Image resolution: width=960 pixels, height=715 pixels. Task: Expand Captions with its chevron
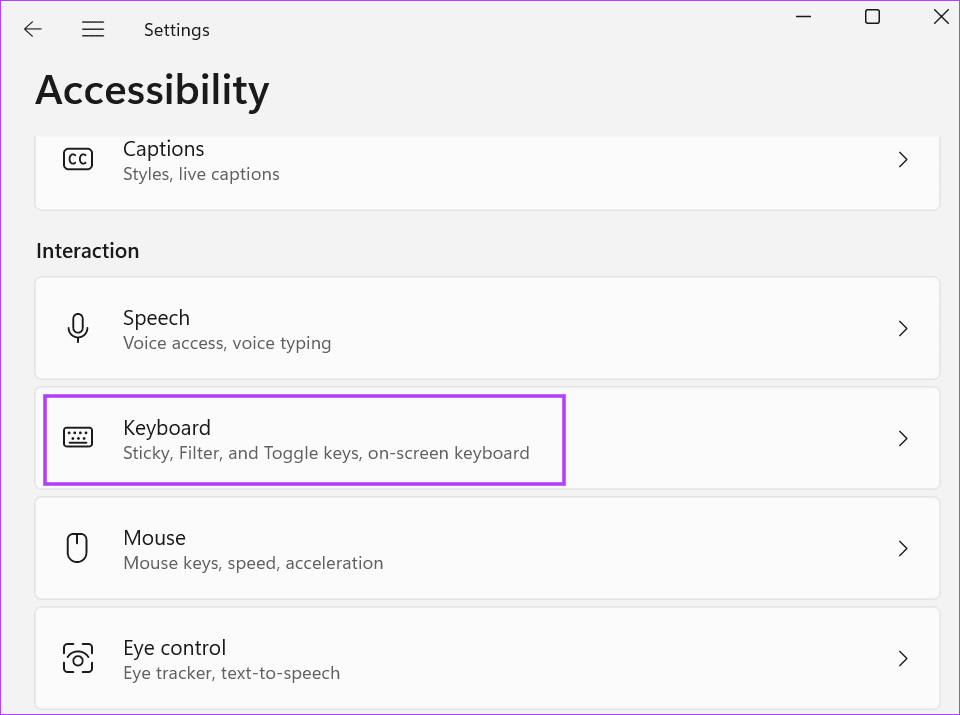(x=902, y=160)
